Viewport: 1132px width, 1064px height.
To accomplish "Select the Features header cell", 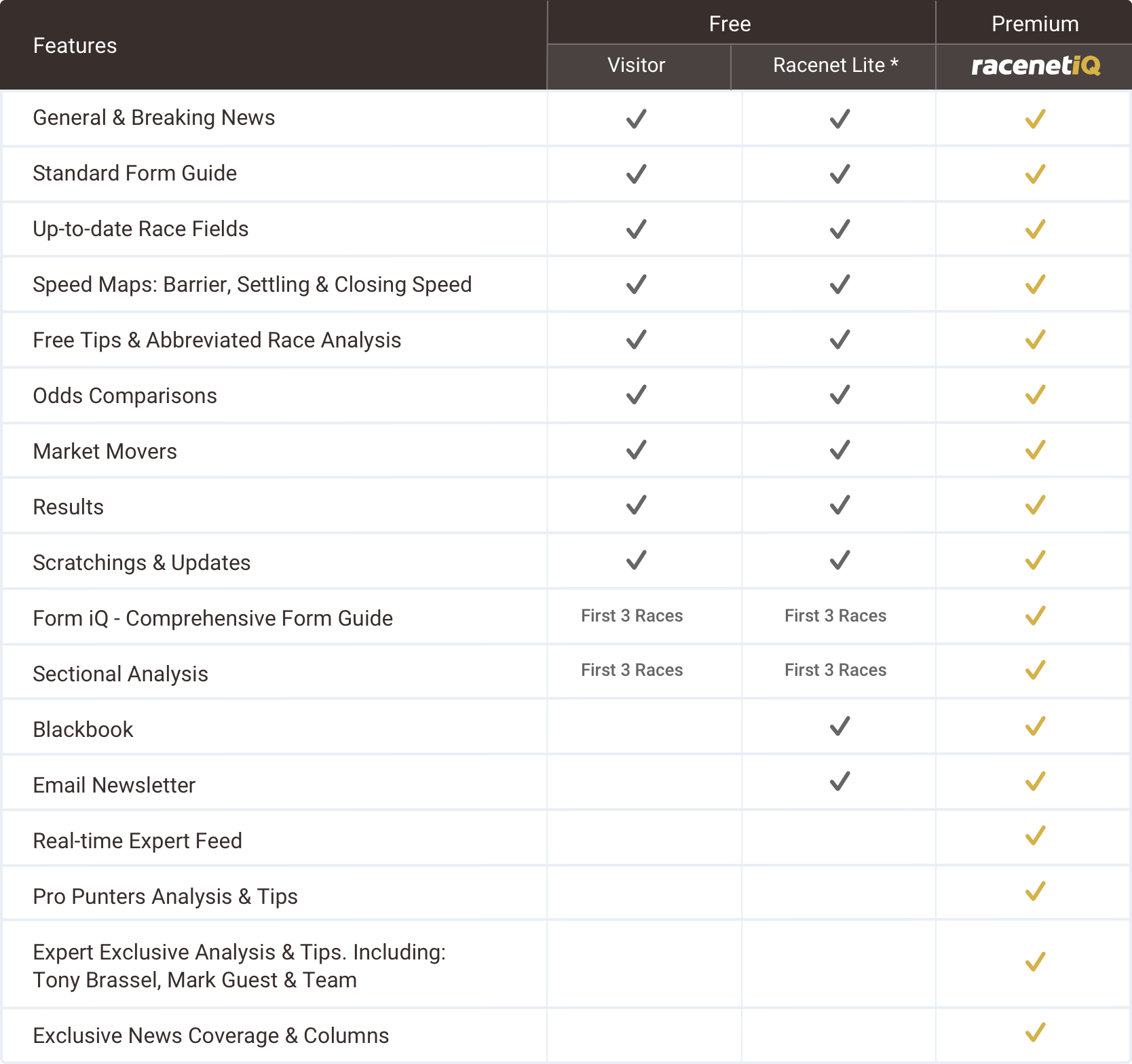I will [x=75, y=45].
